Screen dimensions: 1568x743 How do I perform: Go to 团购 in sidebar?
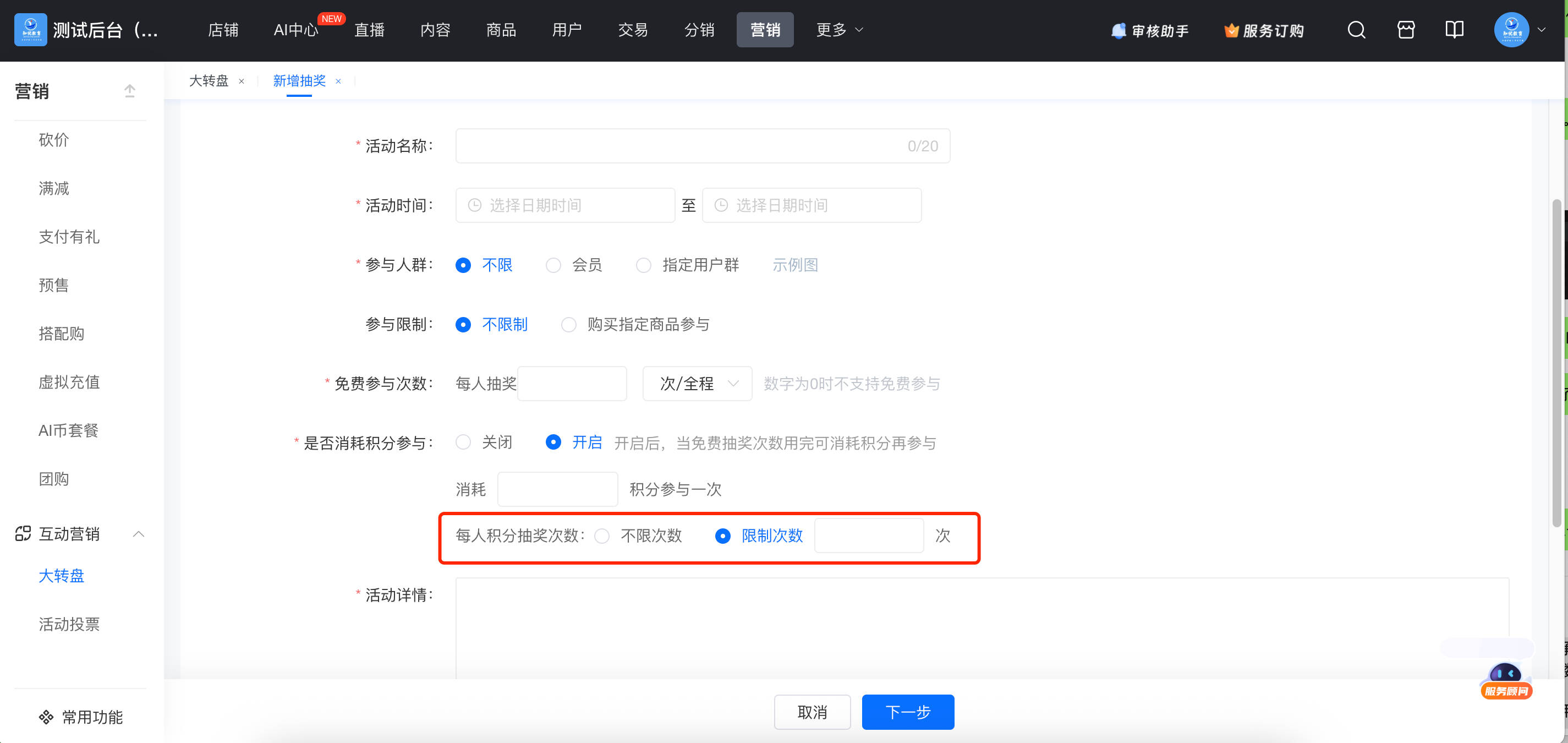54,479
